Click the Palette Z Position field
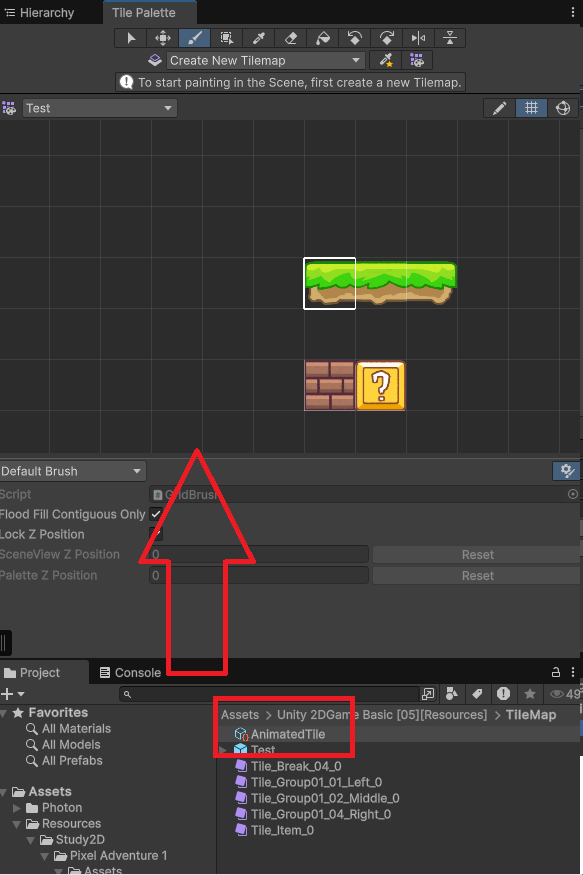 coord(259,575)
